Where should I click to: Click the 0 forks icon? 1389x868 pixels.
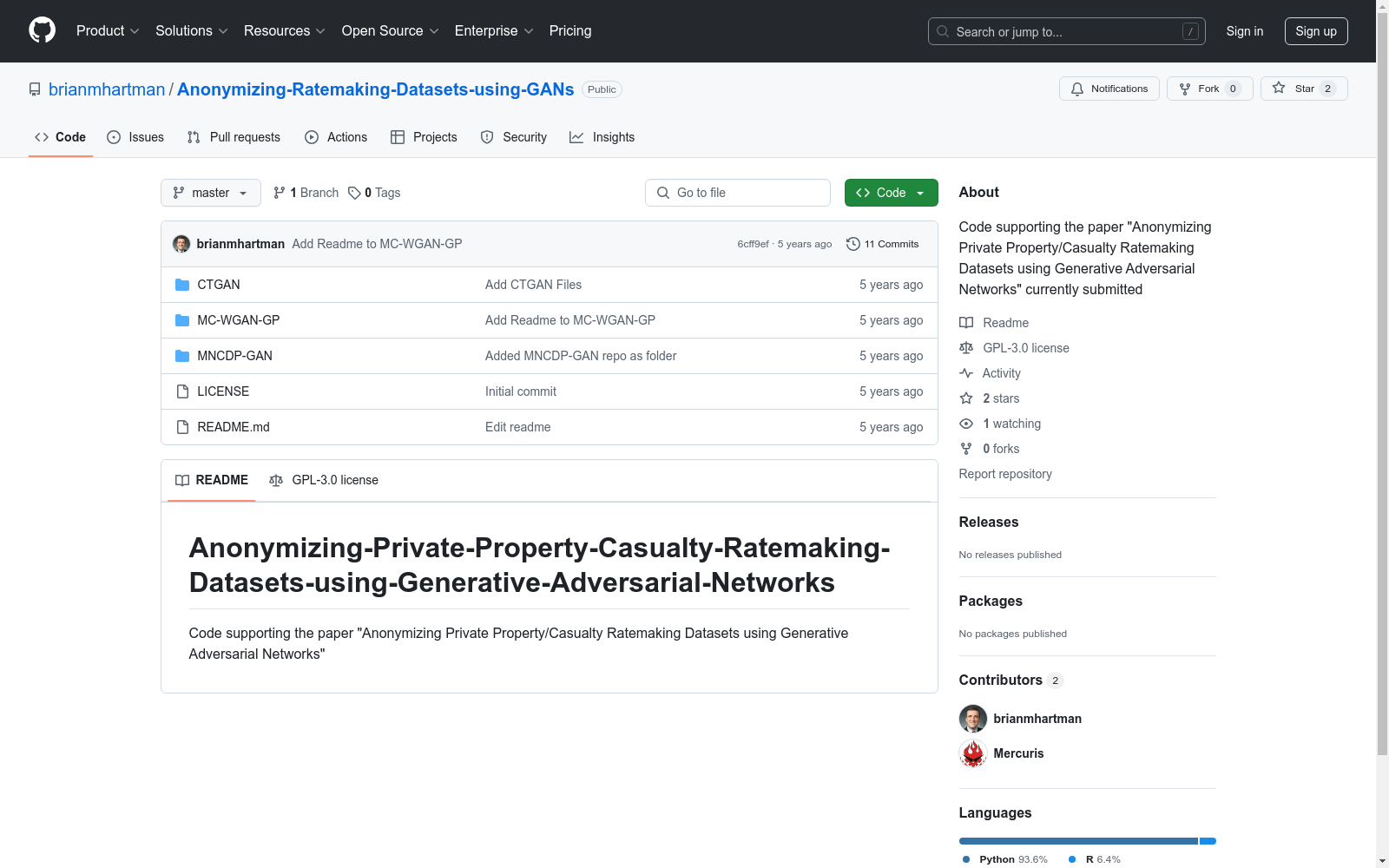pos(966,449)
